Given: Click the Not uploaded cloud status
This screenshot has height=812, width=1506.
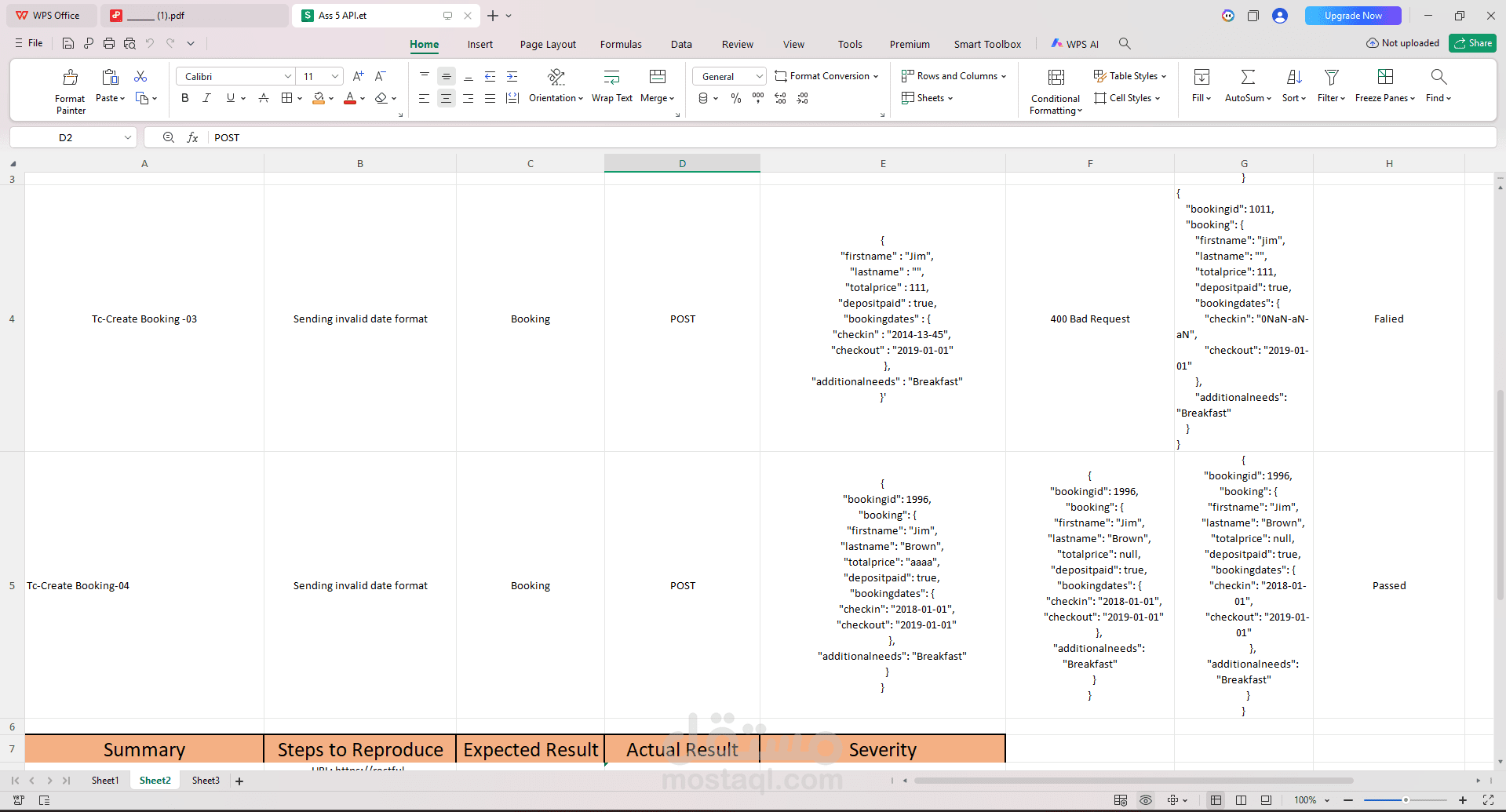Looking at the screenshot, I should point(1402,43).
